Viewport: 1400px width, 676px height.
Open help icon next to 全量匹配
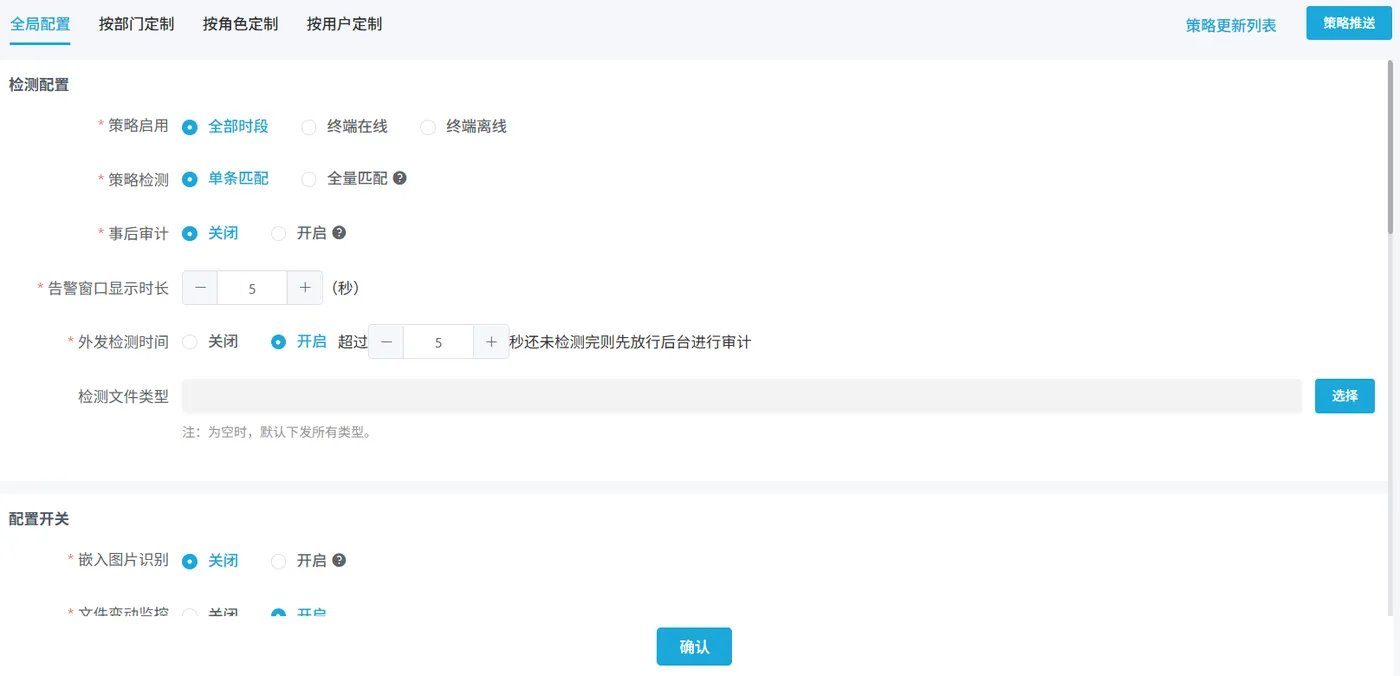[x=400, y=179]
